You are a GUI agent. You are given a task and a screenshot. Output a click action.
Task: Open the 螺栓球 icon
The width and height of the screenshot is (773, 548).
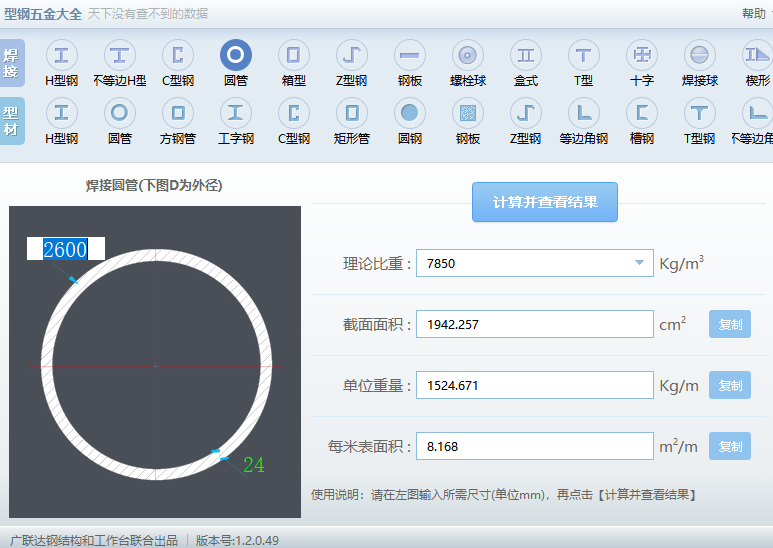468,55
